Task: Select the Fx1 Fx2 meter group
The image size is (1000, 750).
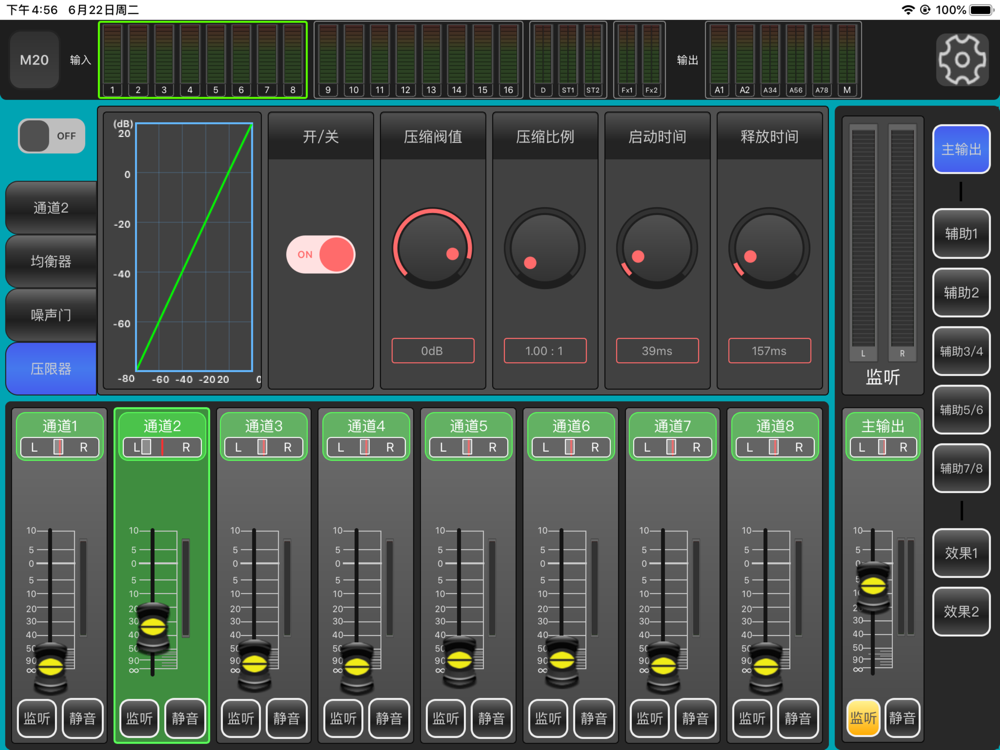Action: click(639, 60)
